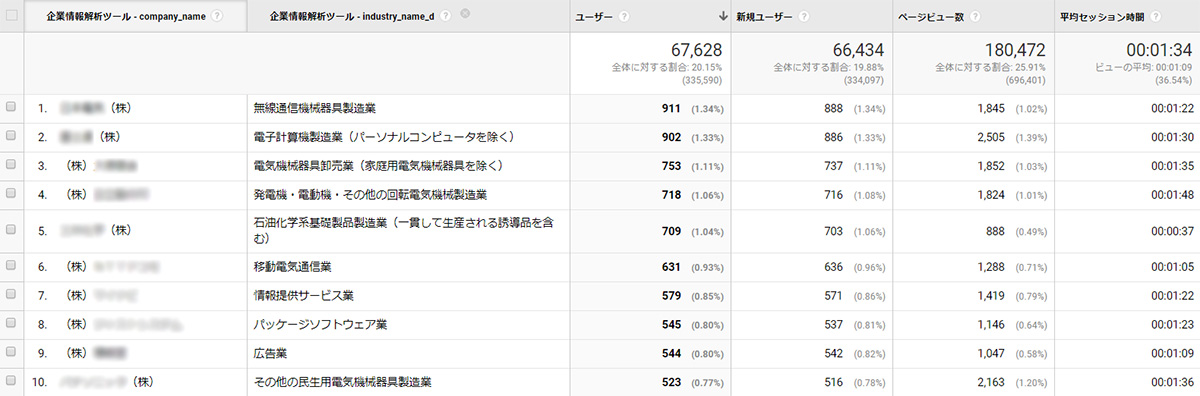This screenshot has height=396, width=1200.
Task: Open the company link in row 6
Action: tap(109, 267)
